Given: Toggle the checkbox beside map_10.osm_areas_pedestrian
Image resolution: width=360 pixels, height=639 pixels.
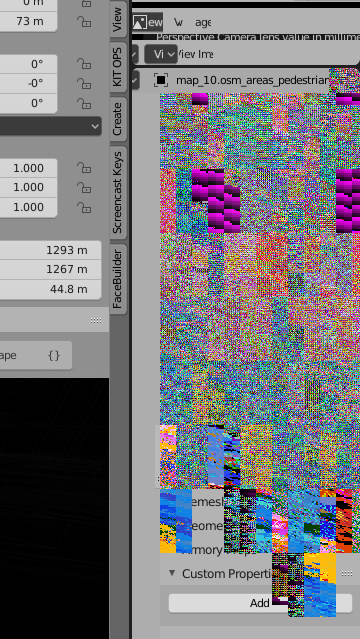Looking at the screenshot, I should 135,80.
